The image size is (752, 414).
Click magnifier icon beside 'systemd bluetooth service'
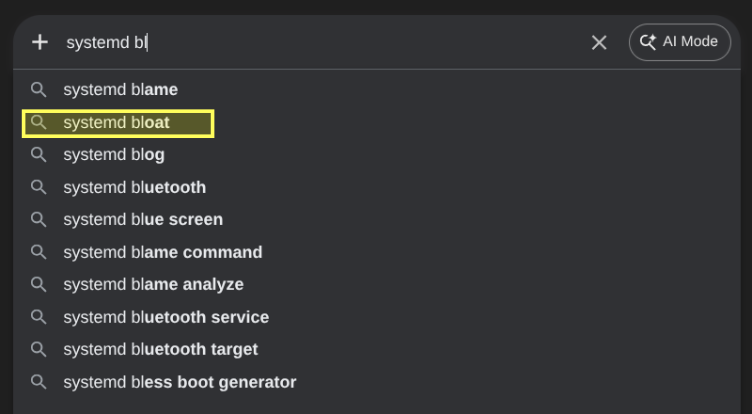pyautogui.click(x=39, y=317)
